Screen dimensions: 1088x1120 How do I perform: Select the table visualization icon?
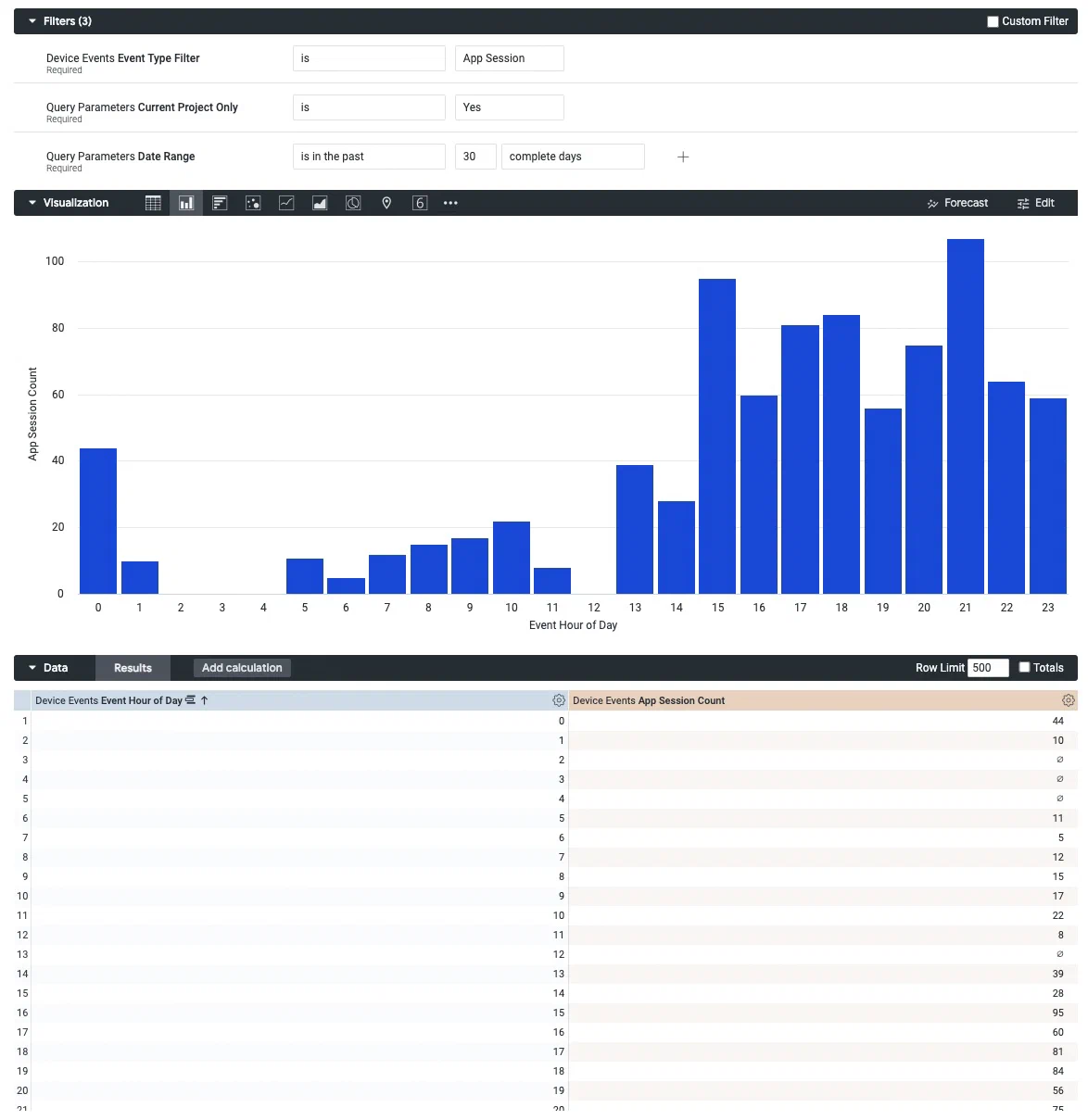153,203
